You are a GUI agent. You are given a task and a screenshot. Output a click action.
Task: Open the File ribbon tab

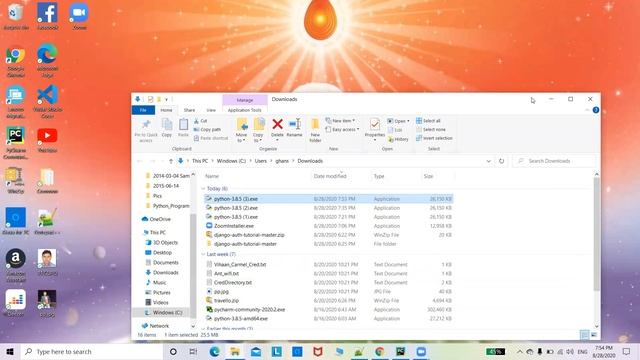click(x=143, y=110)
